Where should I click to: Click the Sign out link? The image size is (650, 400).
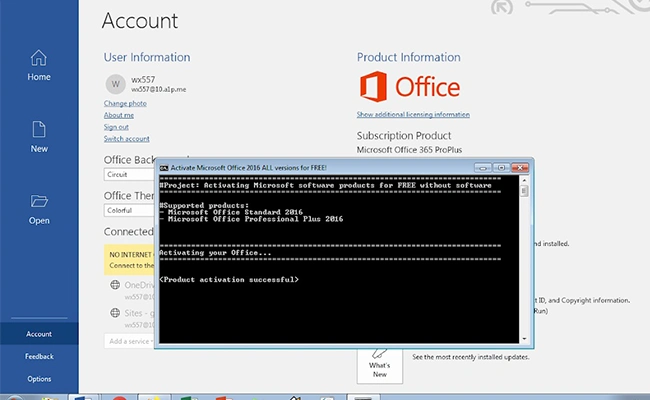[x=116, y=127]
